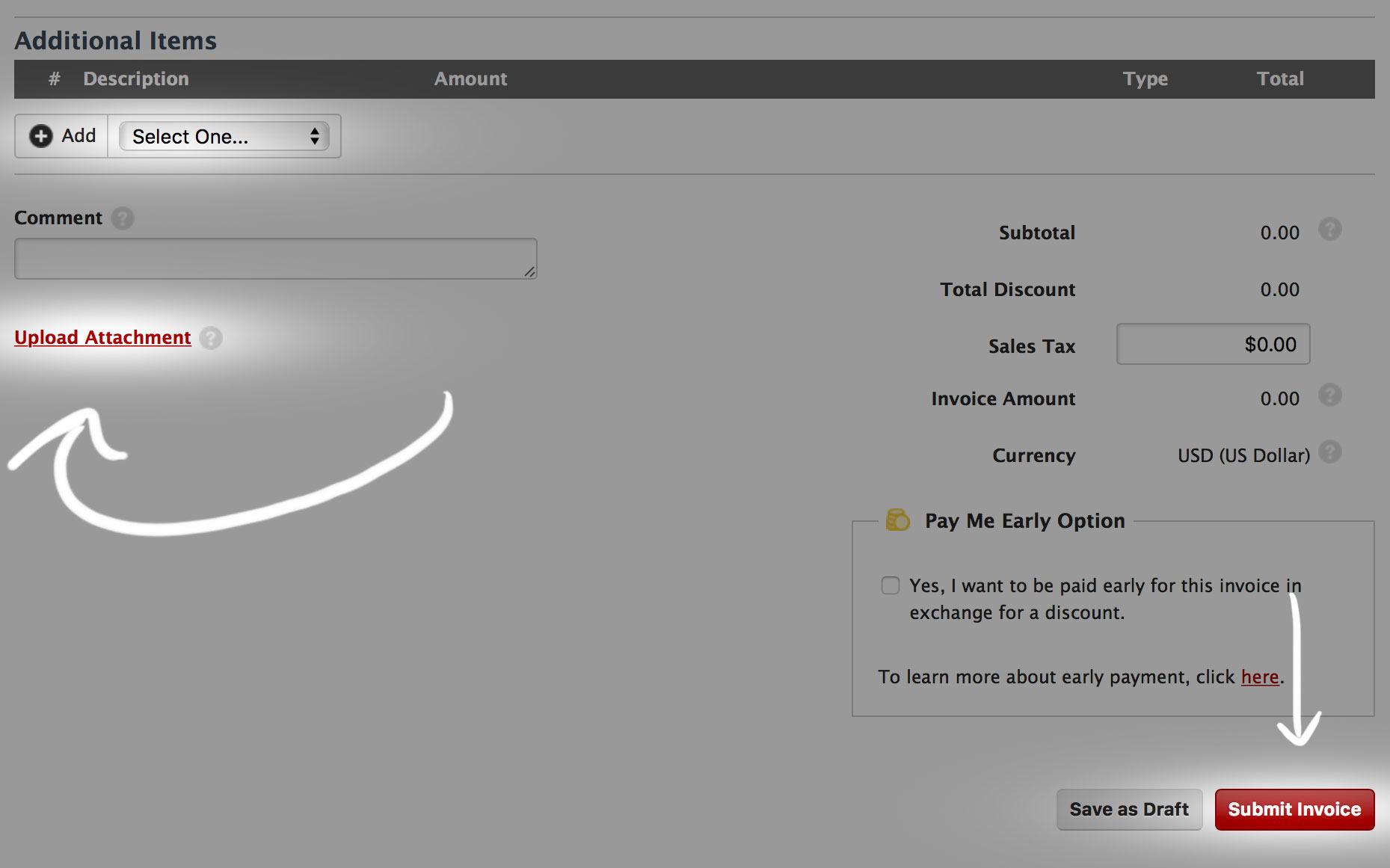Click the Pay Me Early coins icon
The height and width of the screenshot is (868, 1390).
point(897,520)
